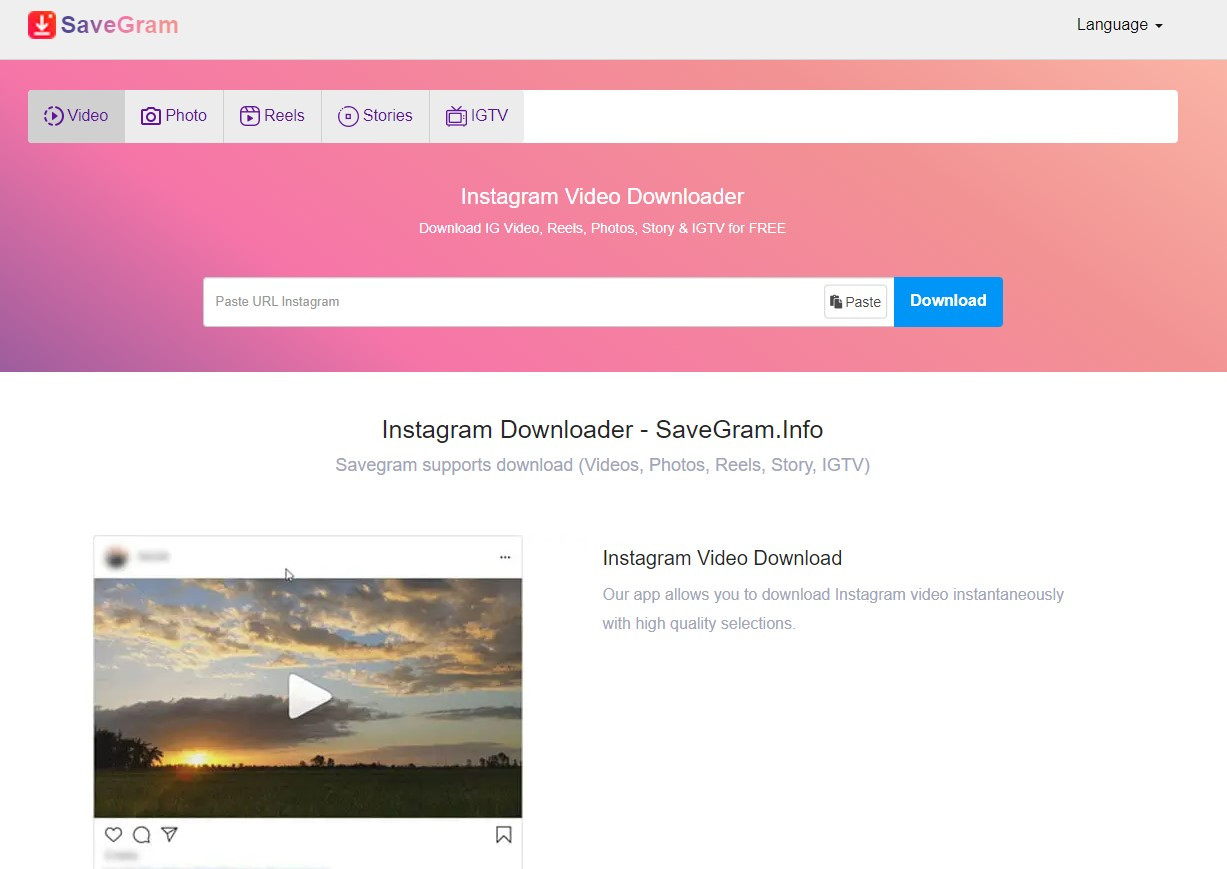Choose the IGTV tab
The height and width of the screenshot is (869, 1227).
coord(477,116)
